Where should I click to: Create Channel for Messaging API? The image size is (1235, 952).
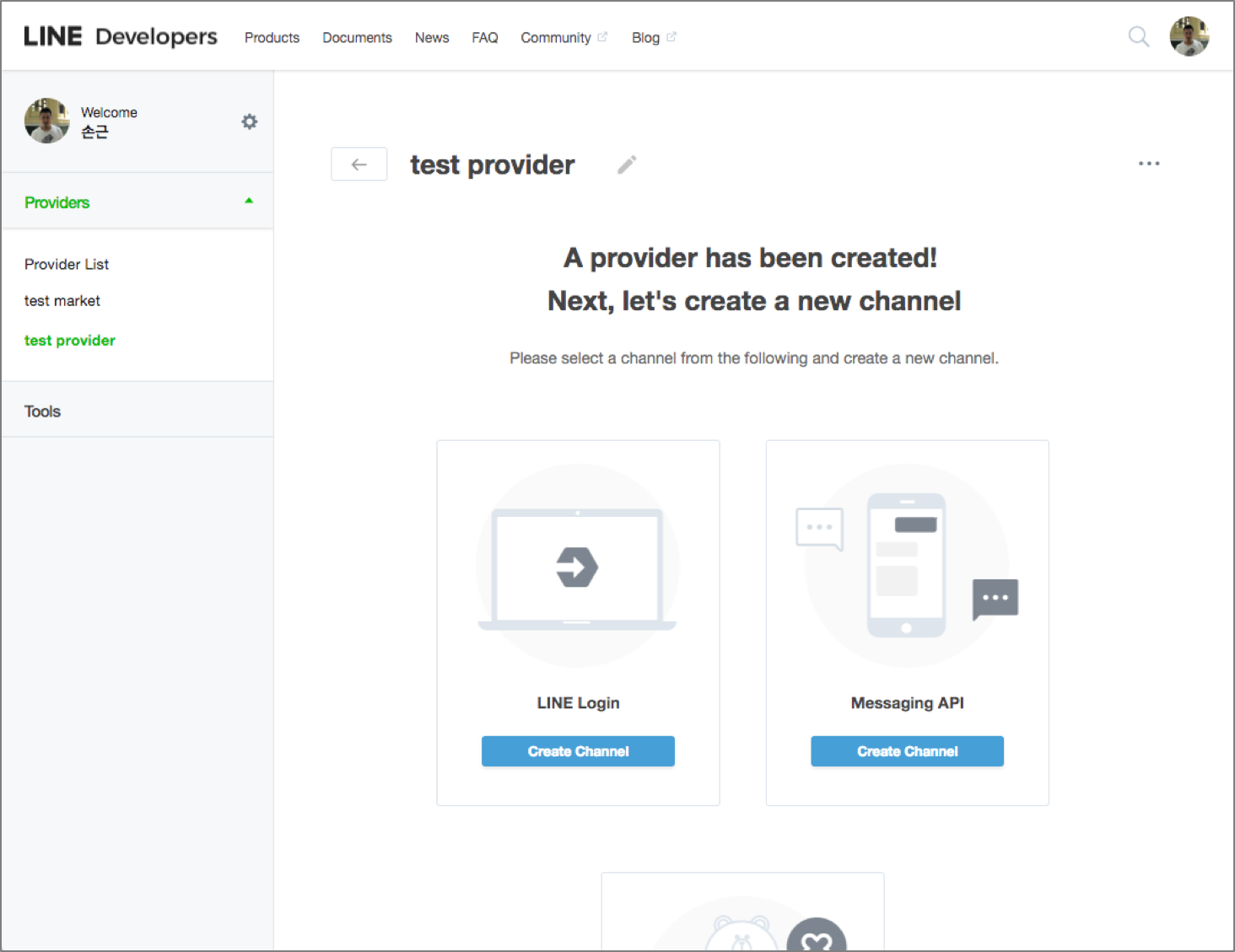click(907, 751)
